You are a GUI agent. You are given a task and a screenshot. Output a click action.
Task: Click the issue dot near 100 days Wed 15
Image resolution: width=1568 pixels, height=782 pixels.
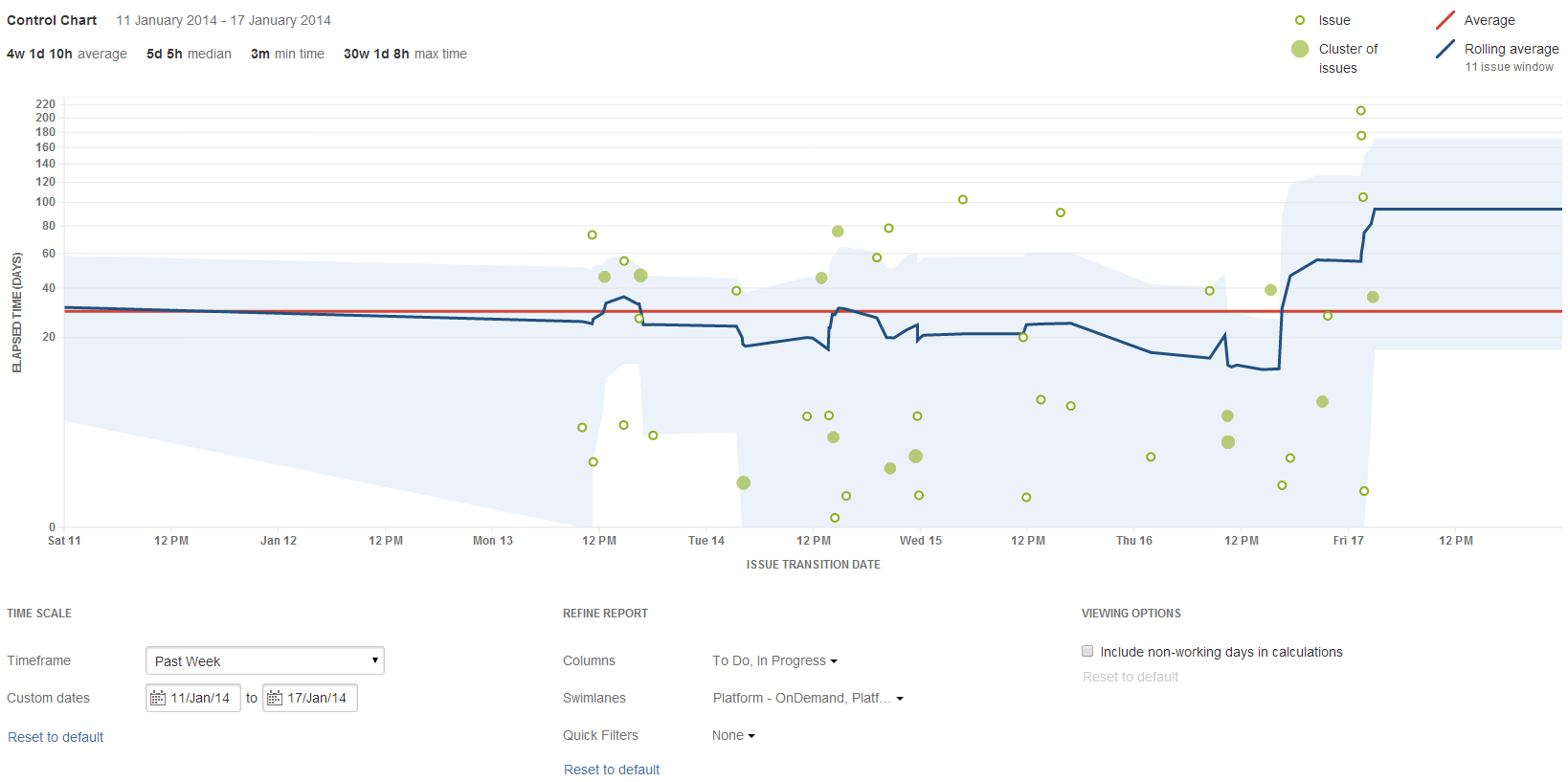pyautogui.click(x=963, y=200)
